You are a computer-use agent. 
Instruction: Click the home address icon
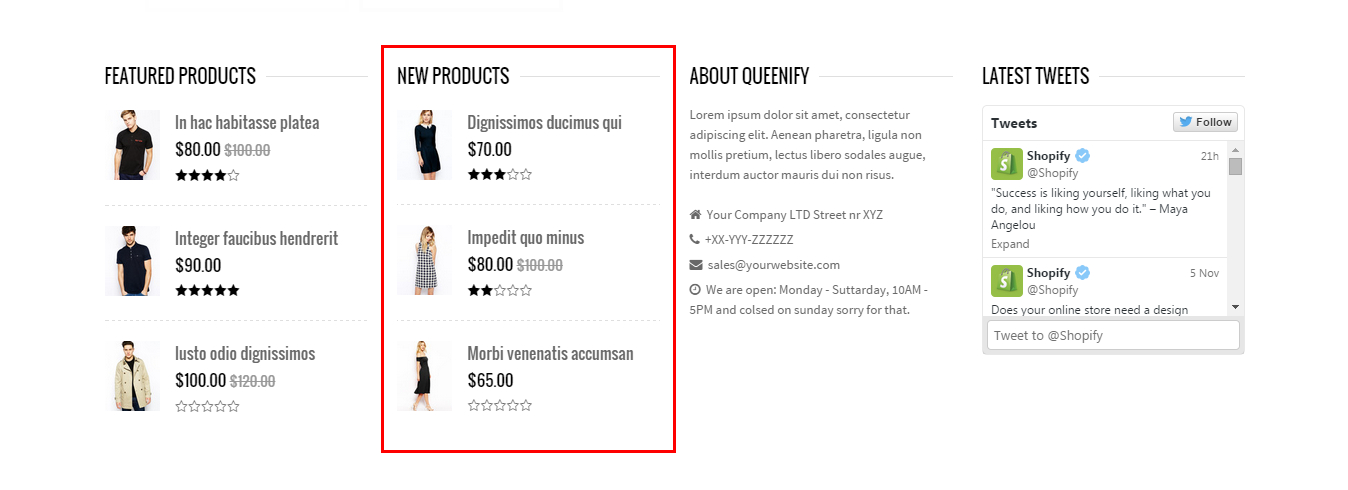click(x=695, y=215)
